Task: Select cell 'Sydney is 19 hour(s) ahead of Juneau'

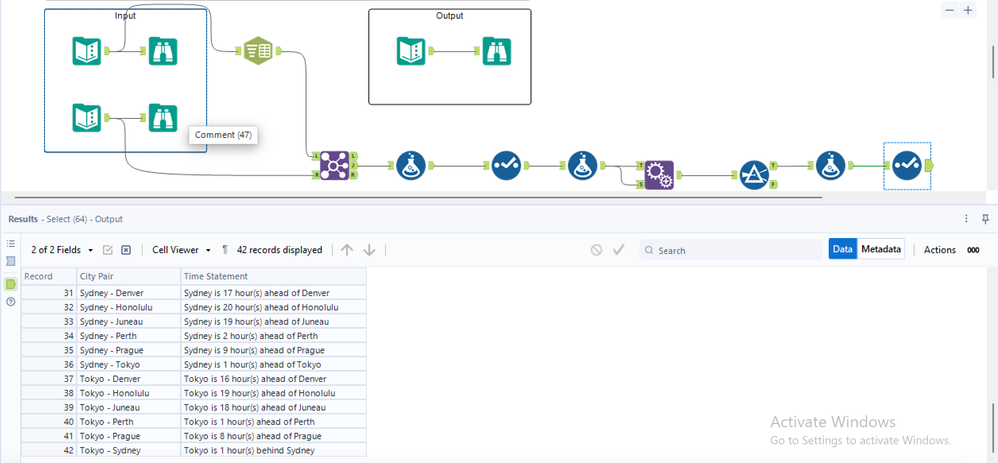Action: (274, 322)
